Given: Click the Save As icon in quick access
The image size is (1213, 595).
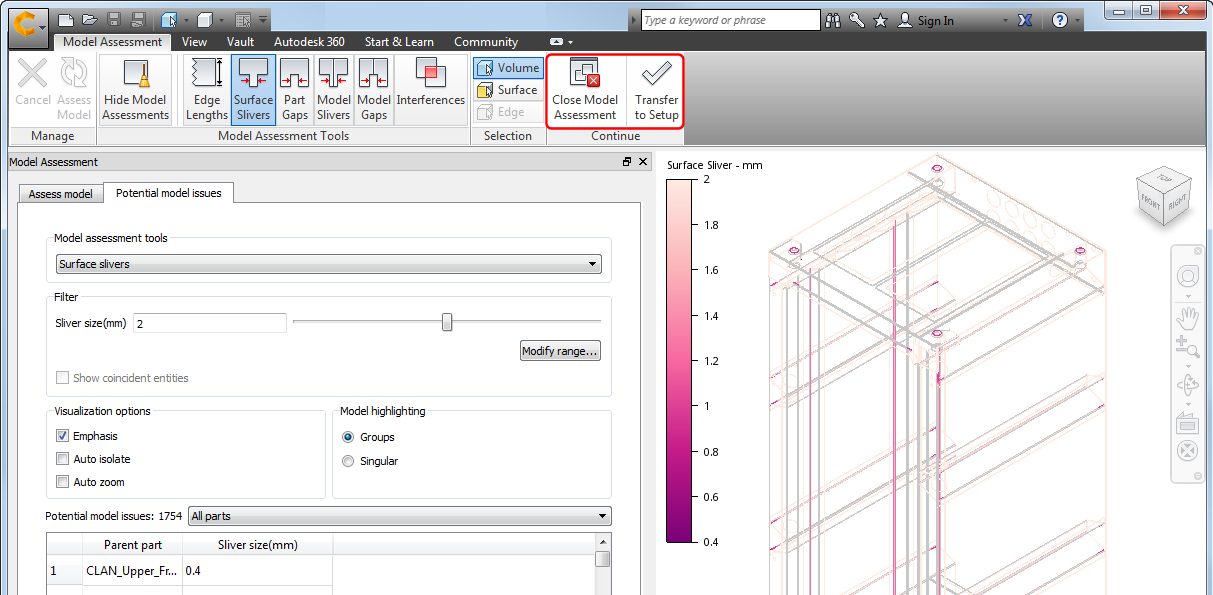Looking at the screenshot, I should coord(138,20).
